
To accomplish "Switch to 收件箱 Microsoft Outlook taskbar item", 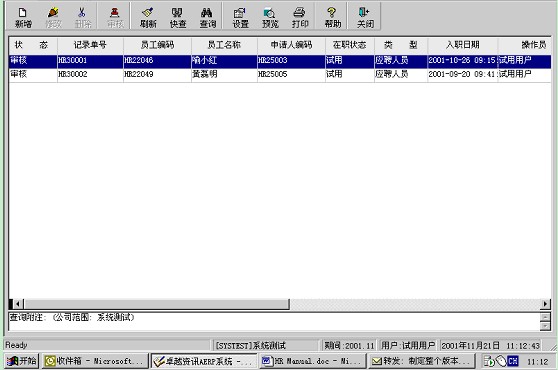I will point(95,361).
